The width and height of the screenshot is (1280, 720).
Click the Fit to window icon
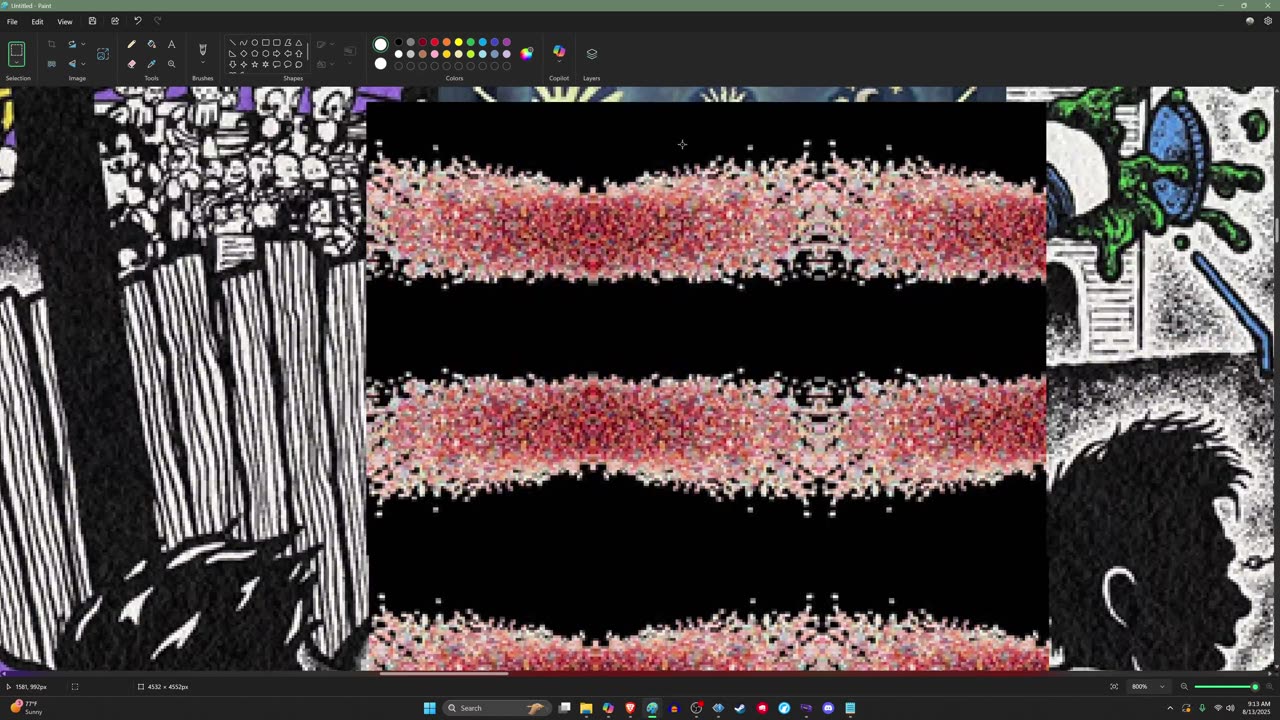point(1114,686)
